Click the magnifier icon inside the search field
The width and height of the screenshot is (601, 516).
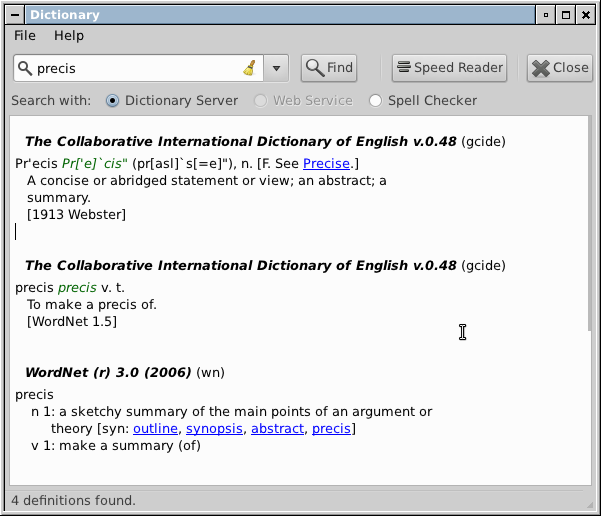(25, 68)
